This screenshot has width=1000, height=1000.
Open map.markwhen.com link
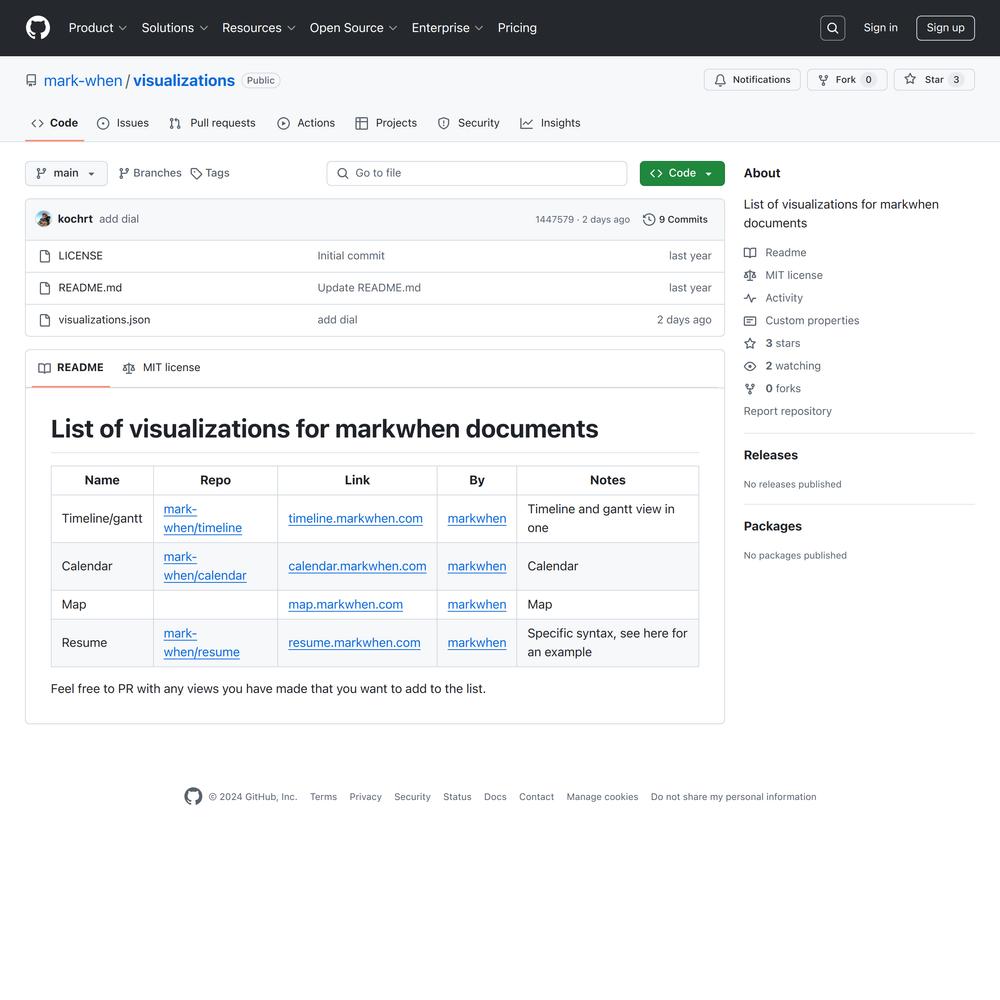click(346, 605)
